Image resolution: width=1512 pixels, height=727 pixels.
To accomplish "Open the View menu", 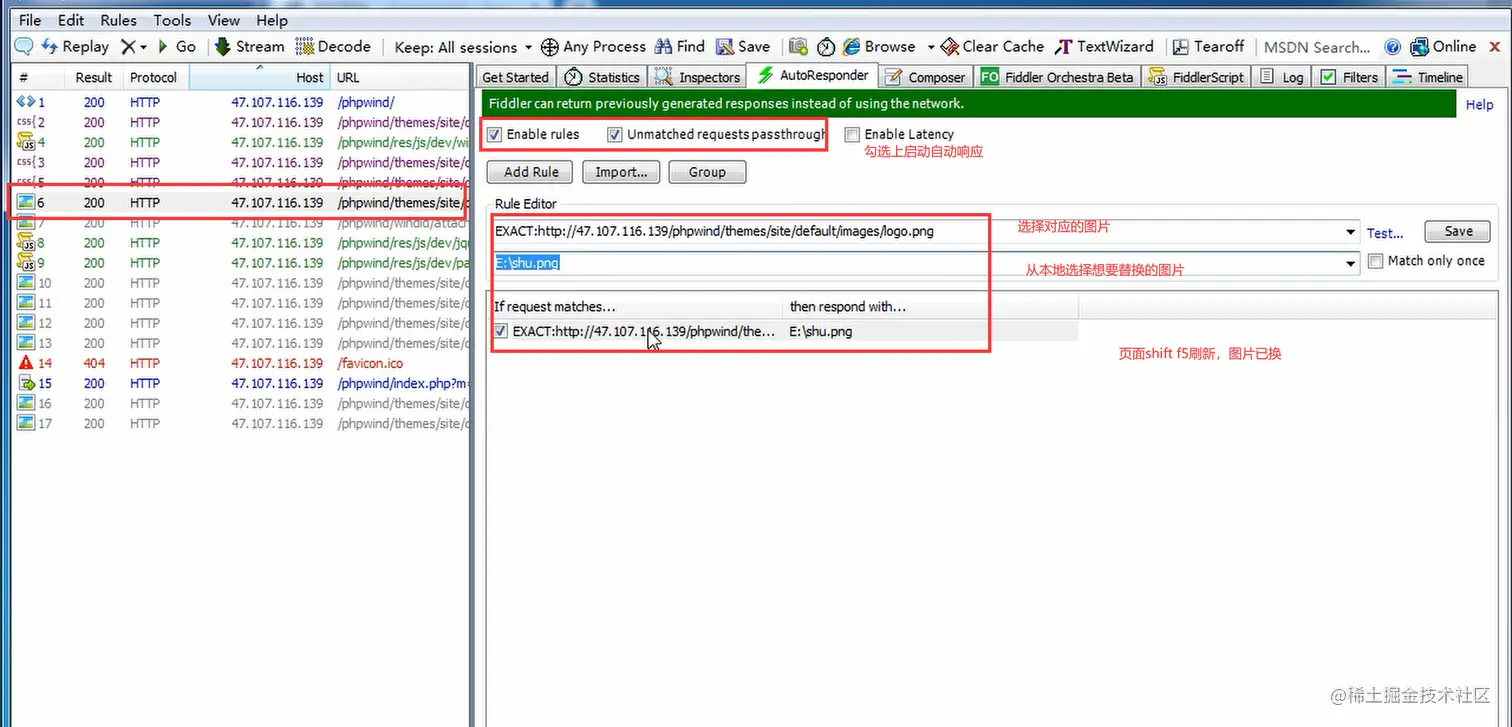I will pyautogui.click(x=224, y=20).
